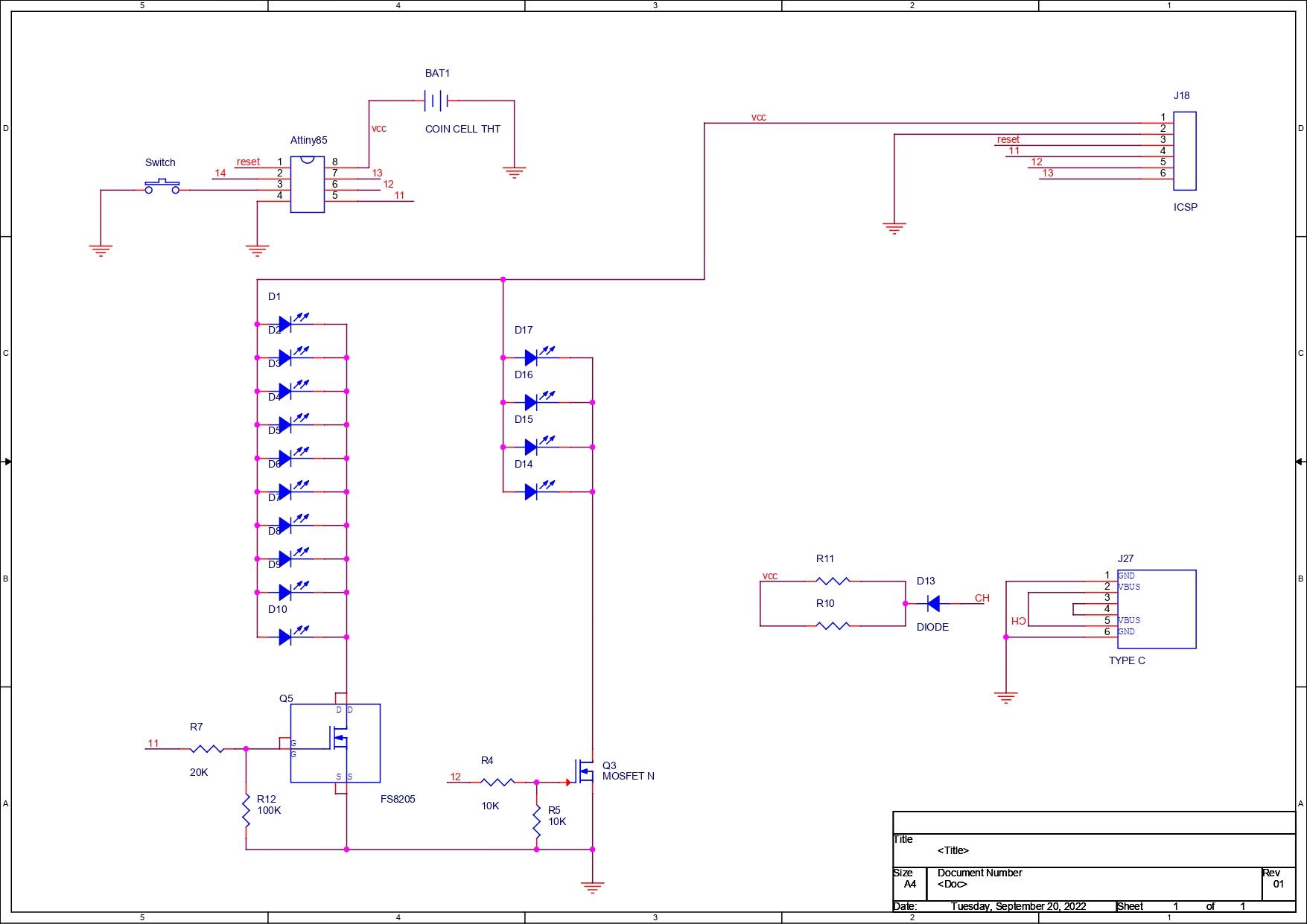The image size is (1307, 924).
Task: Select the revision value 01
Action: tap(1279, 885)
